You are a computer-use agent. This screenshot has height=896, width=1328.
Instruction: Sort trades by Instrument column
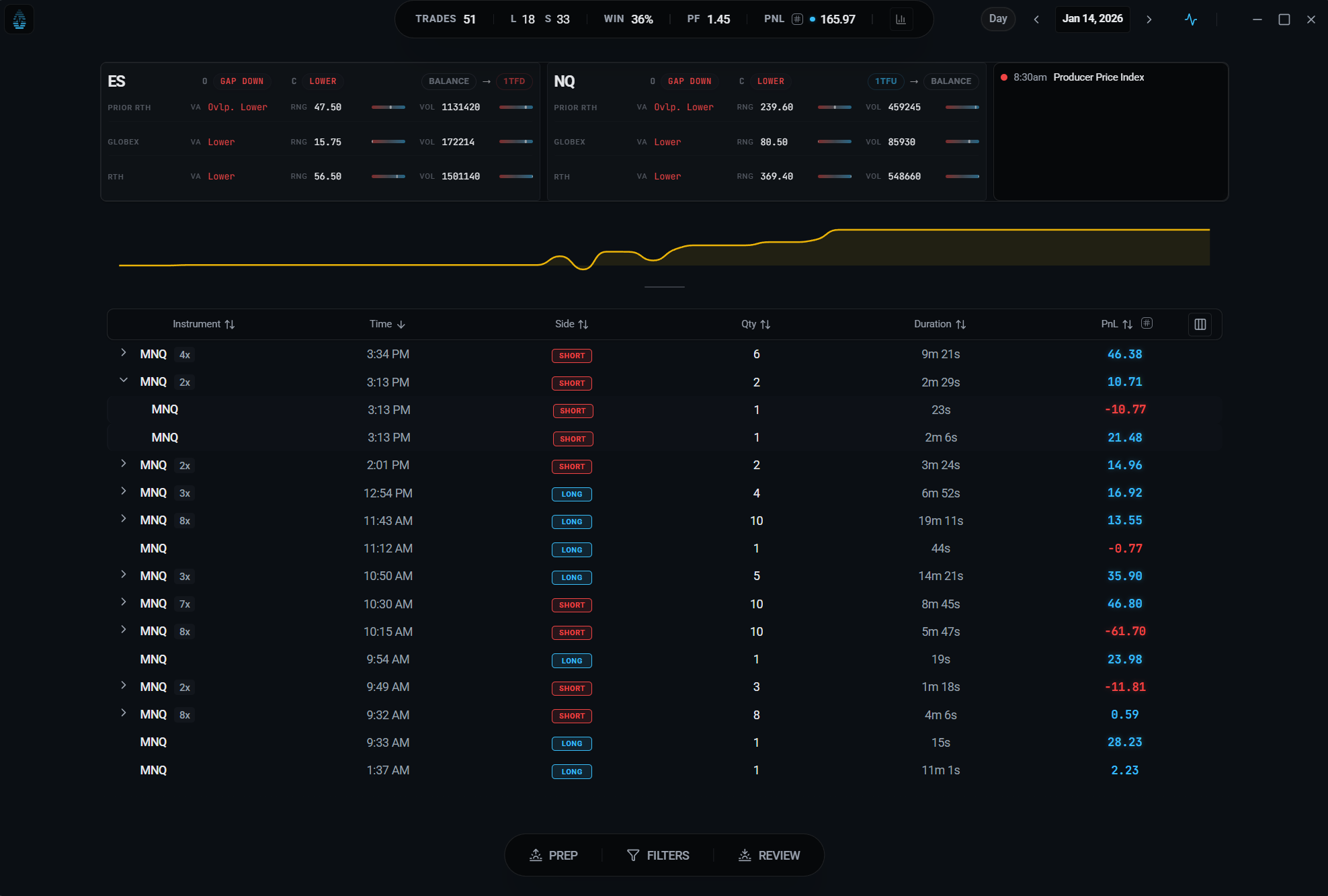203,324
